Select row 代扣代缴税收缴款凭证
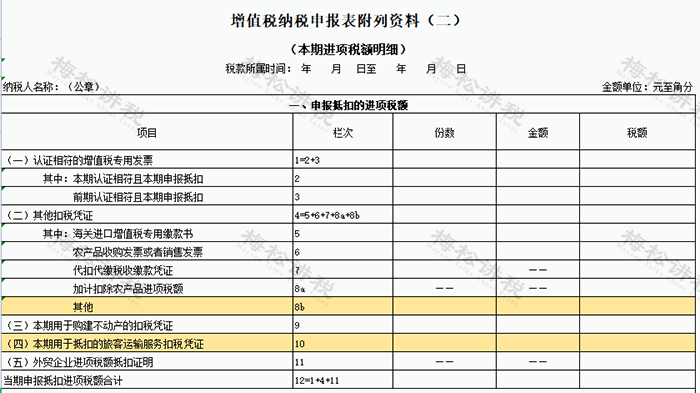This screenshot has width=700, height=393. click(x=147, y=270)
